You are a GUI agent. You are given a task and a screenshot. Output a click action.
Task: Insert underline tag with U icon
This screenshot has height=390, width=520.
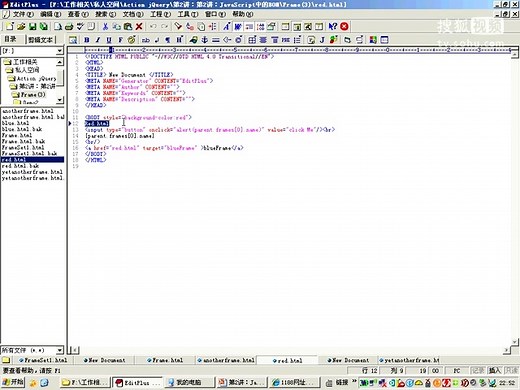[x=109, y=40]
